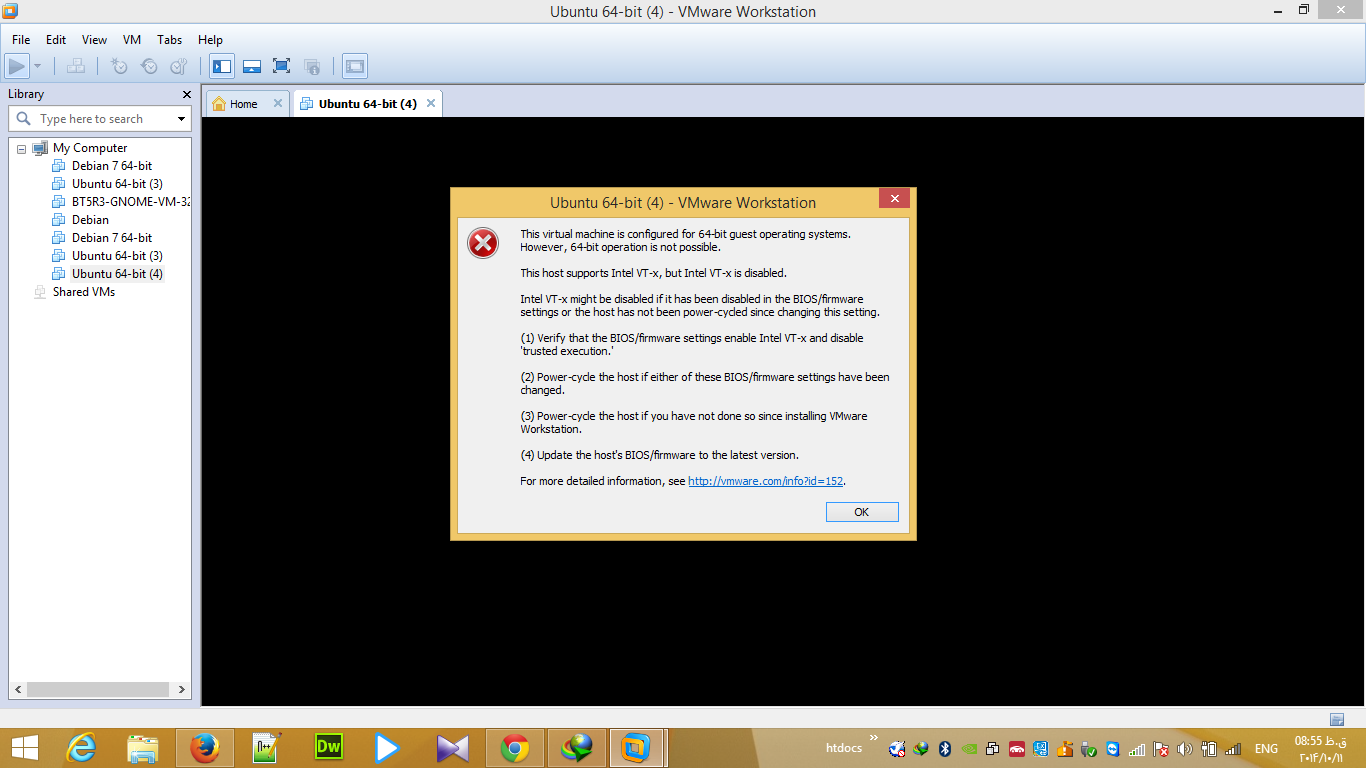Click the TeamViewer tray icon
The width and height of the screenshot is (1366, 768).
pyautogui.click(x=1113, y=748)
